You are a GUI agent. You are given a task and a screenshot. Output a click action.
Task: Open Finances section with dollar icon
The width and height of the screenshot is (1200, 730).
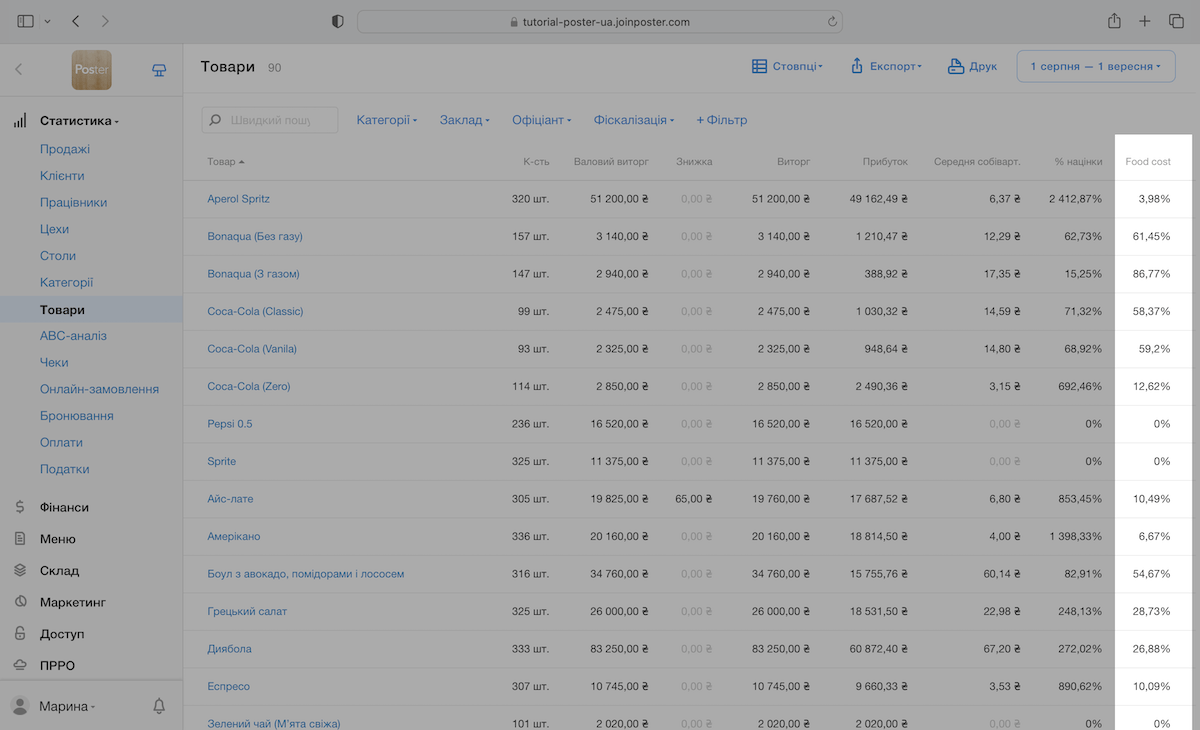tap(64, 507)
